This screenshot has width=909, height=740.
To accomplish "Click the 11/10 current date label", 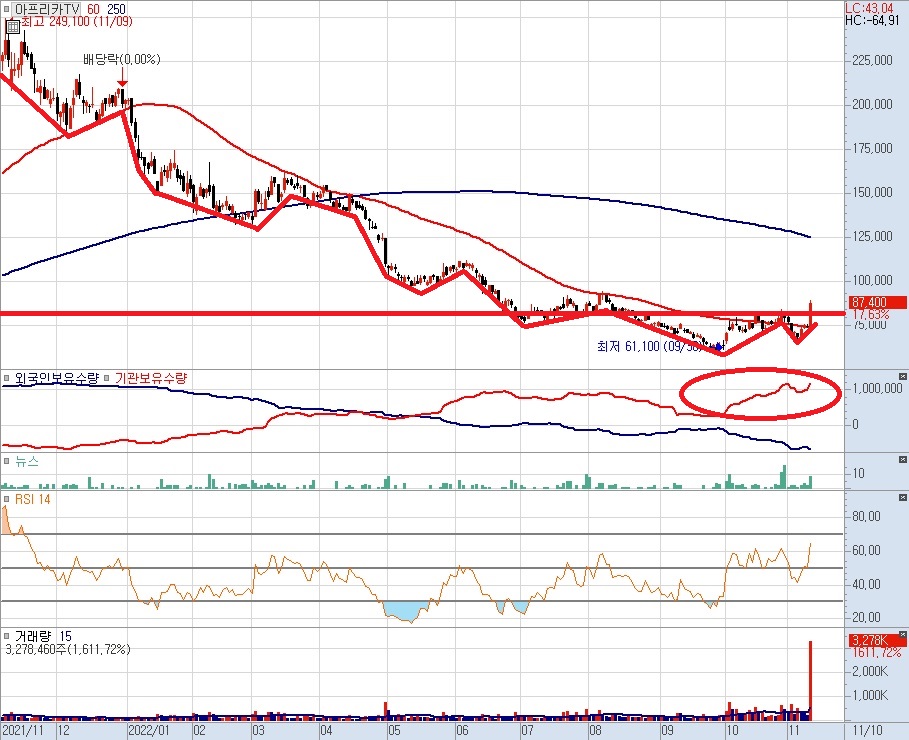I will (x=868, y=730).
